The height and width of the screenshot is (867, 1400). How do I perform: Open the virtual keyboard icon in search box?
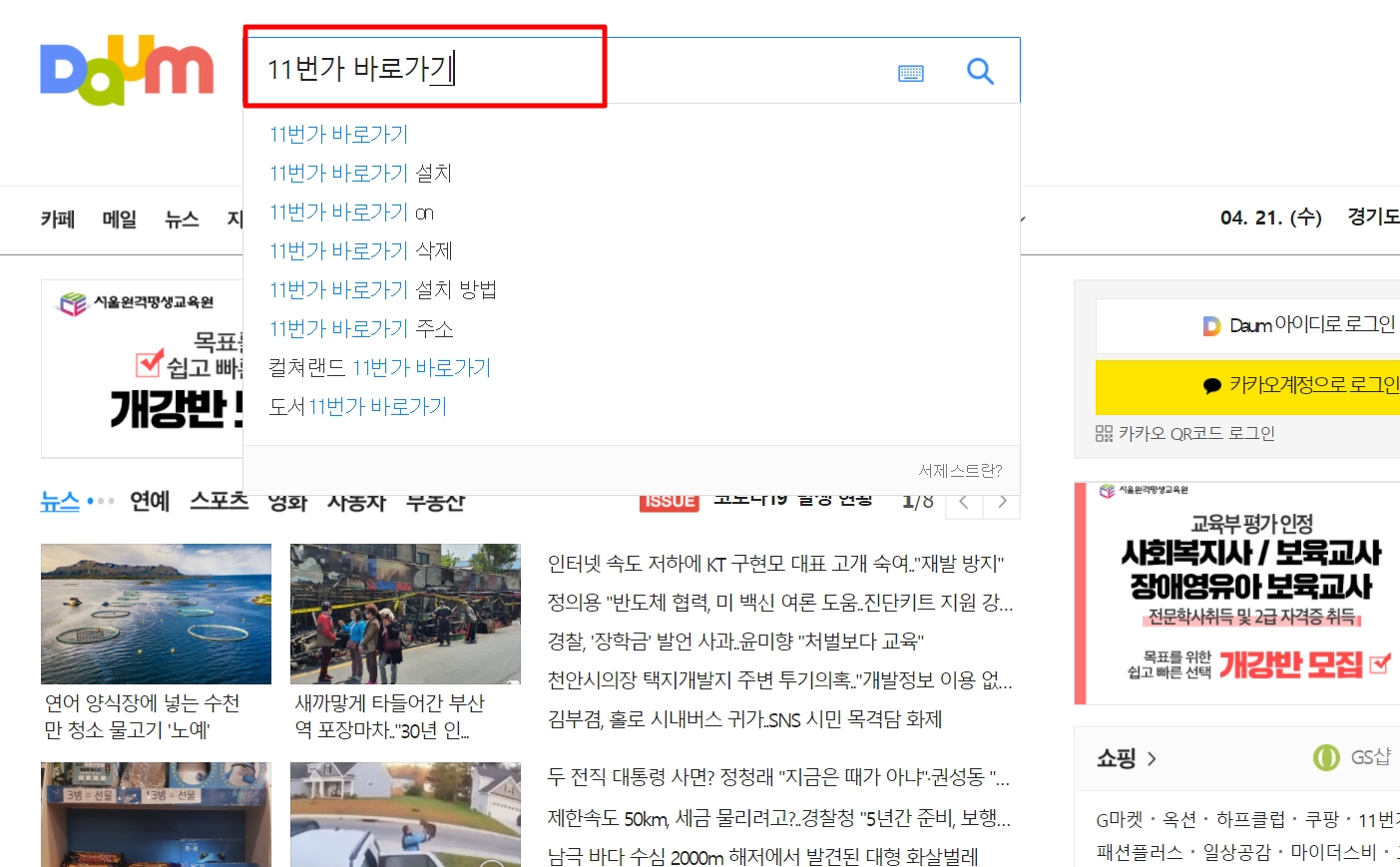pyautogui.click(x=911, y=73)
